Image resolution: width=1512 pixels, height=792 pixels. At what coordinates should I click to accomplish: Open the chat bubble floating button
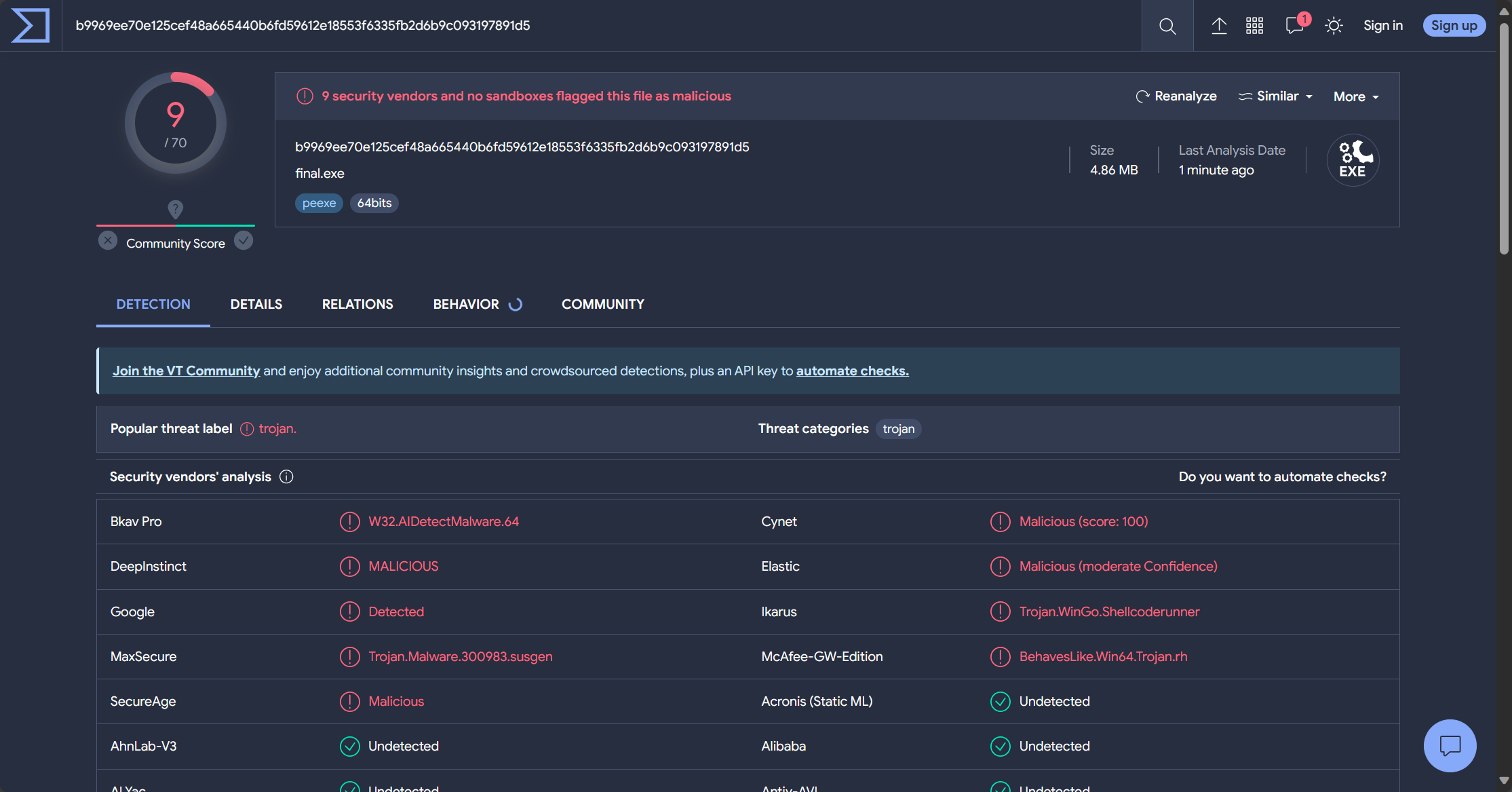coord(1450,746)
